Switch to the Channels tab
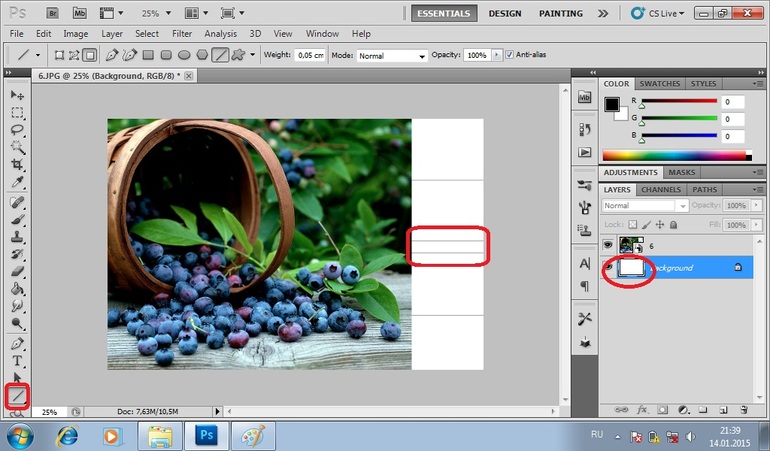770x451 pixels. (x=661, y=189)
